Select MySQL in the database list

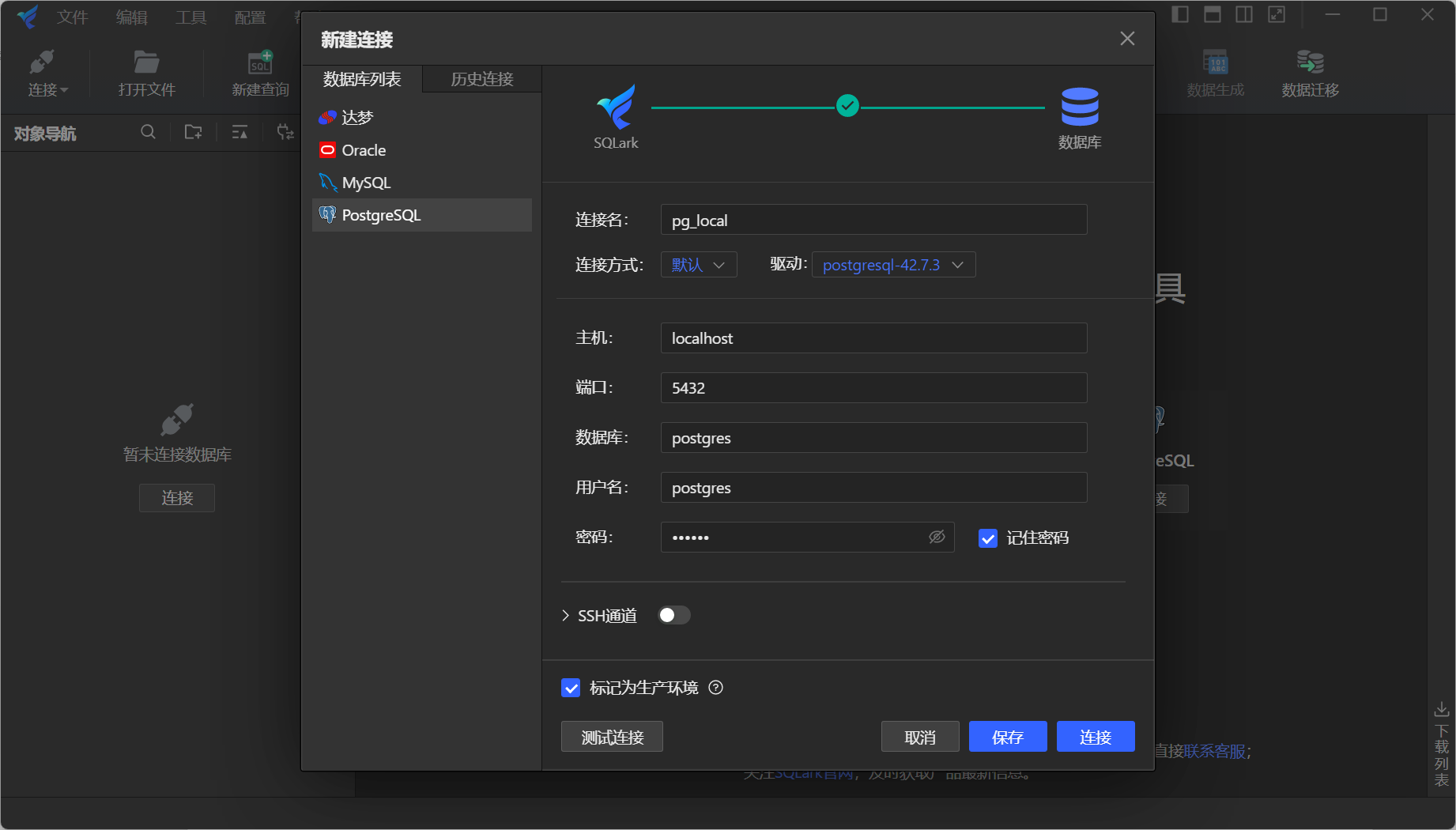(422, 183)
